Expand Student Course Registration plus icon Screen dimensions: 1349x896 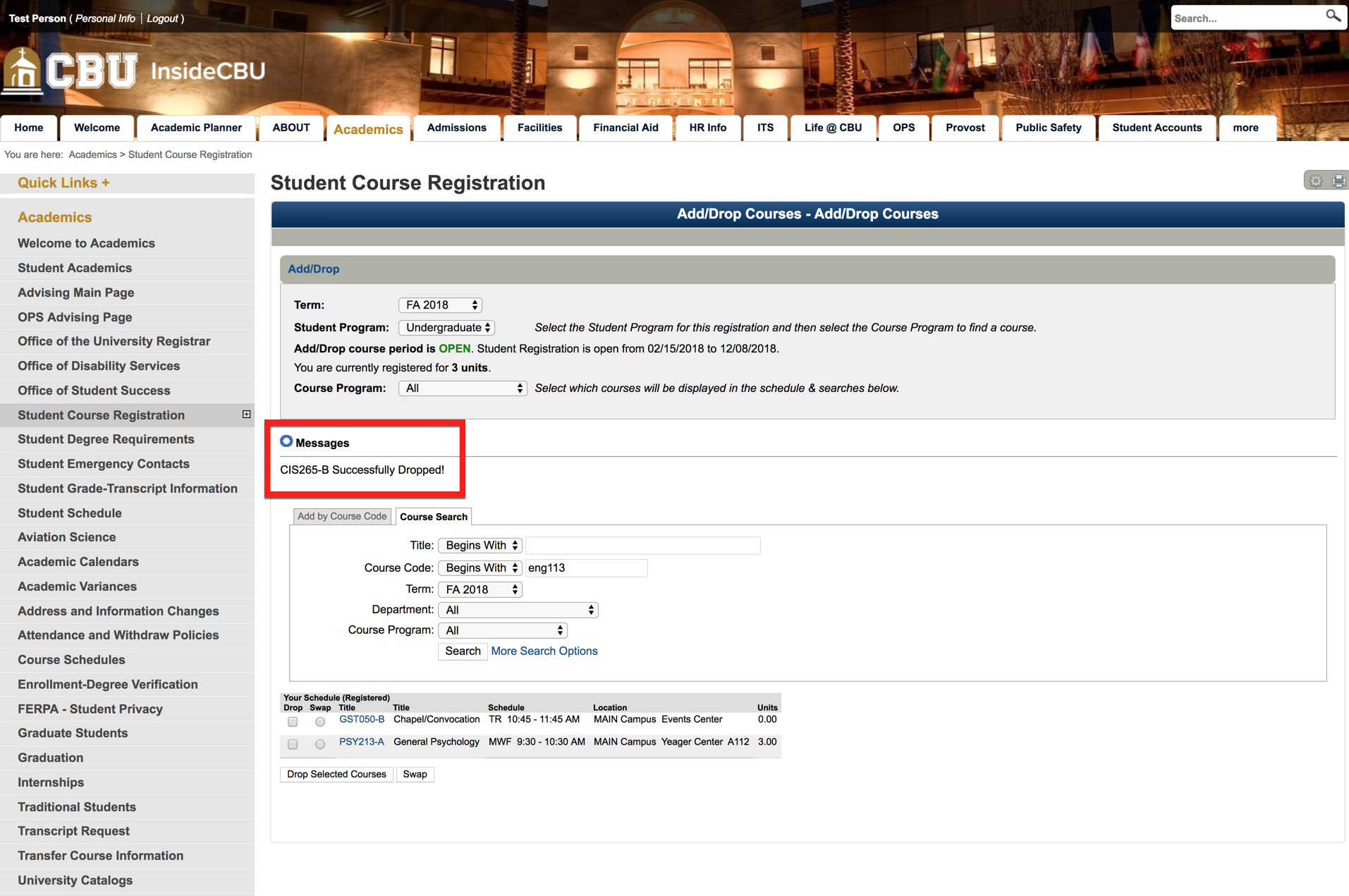246,415
